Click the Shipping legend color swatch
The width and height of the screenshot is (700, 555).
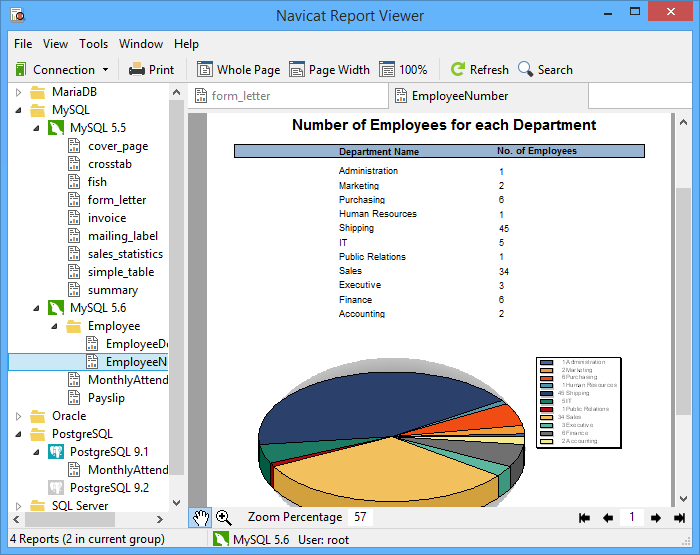tap(546, 393)
